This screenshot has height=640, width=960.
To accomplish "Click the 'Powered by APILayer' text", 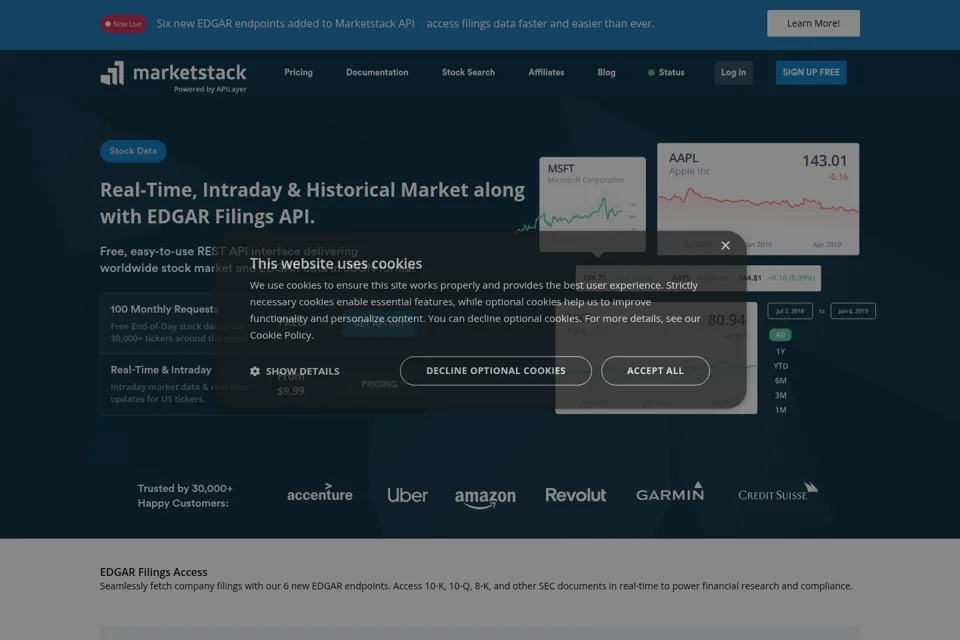I will [x=210, y=89].
